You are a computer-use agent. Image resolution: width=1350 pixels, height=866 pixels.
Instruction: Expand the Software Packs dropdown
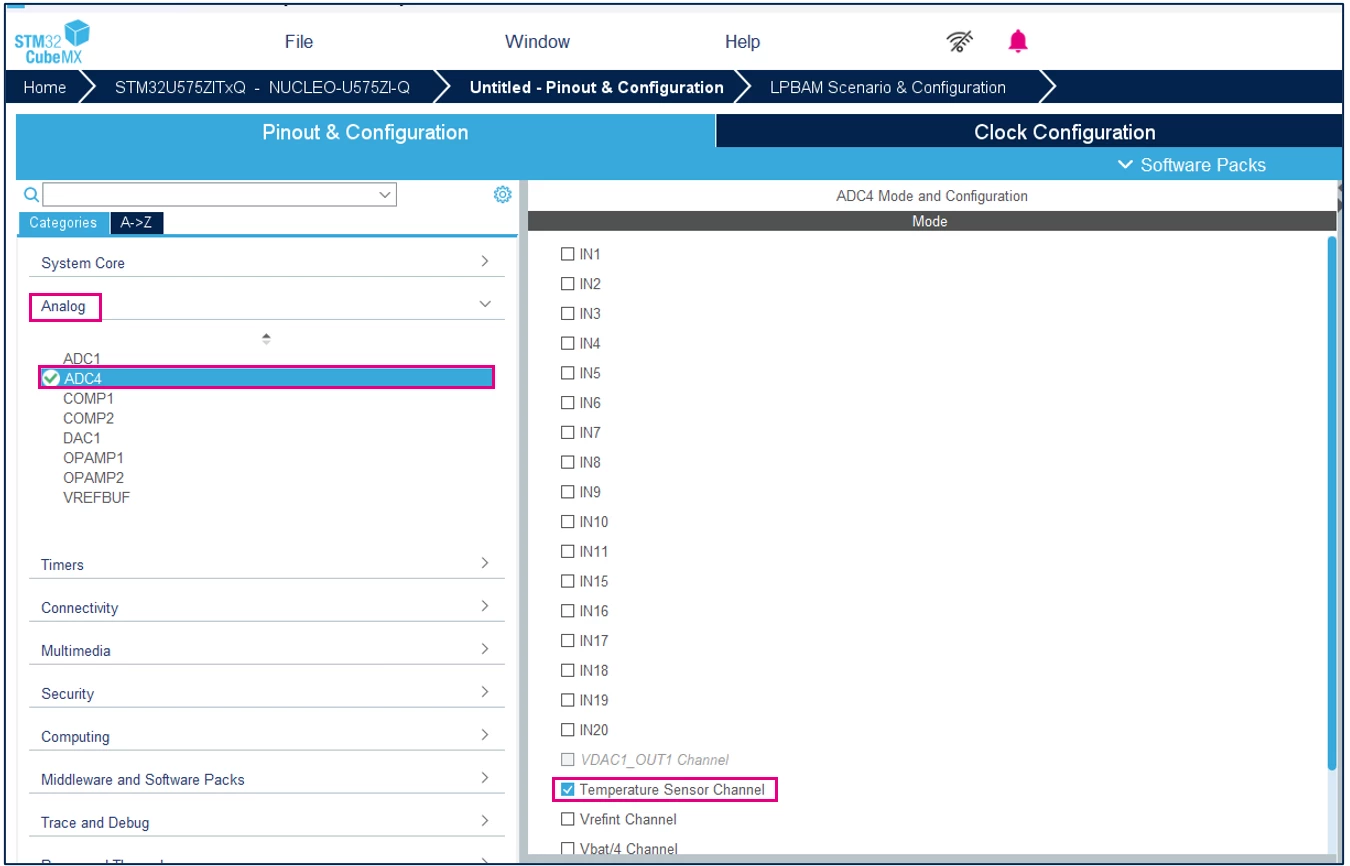coord(1192,165)
